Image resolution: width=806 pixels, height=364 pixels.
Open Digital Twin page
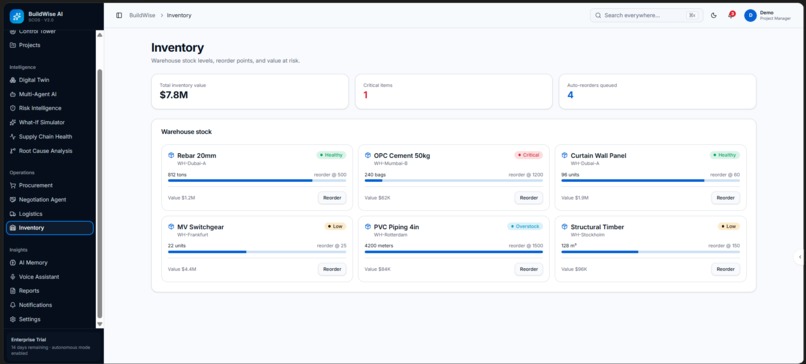[x=50, y=80]
